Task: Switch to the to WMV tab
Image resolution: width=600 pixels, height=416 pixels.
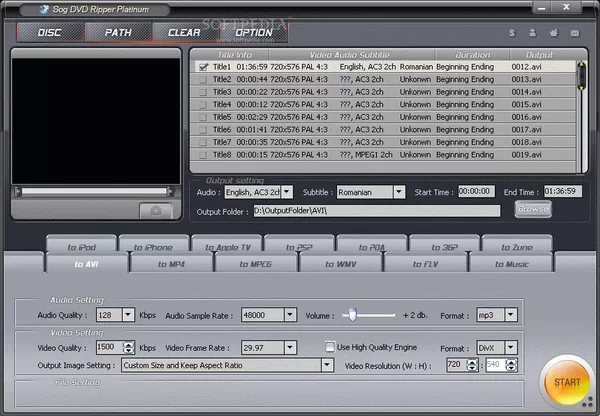Action: [x=341, y=264]
